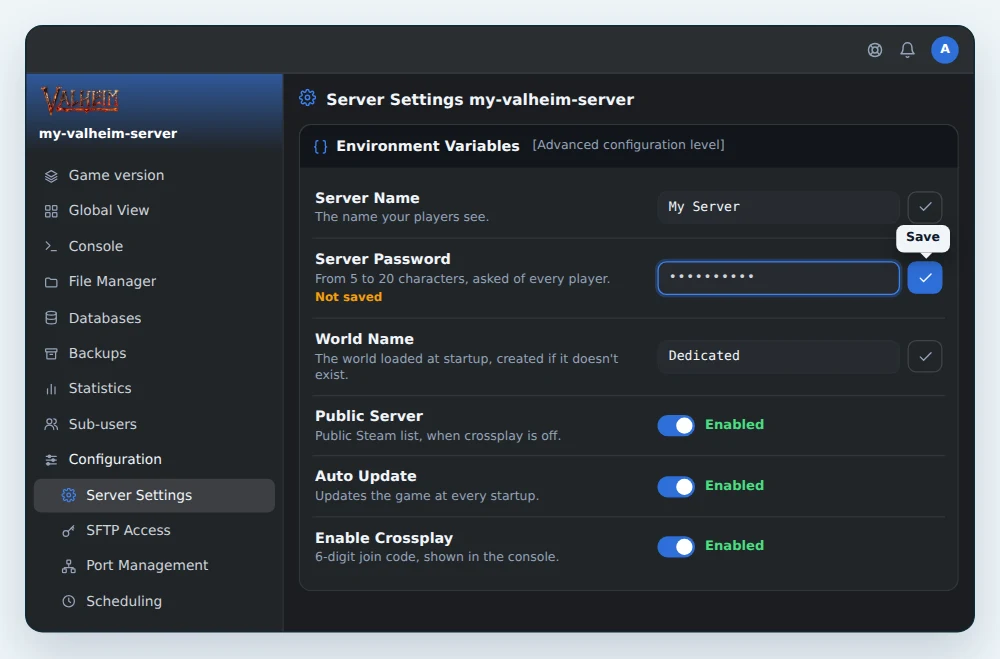Viewport: 1000px width, 659px height.
Task: Select Server Settings submenu item
Action: point(154,495)
